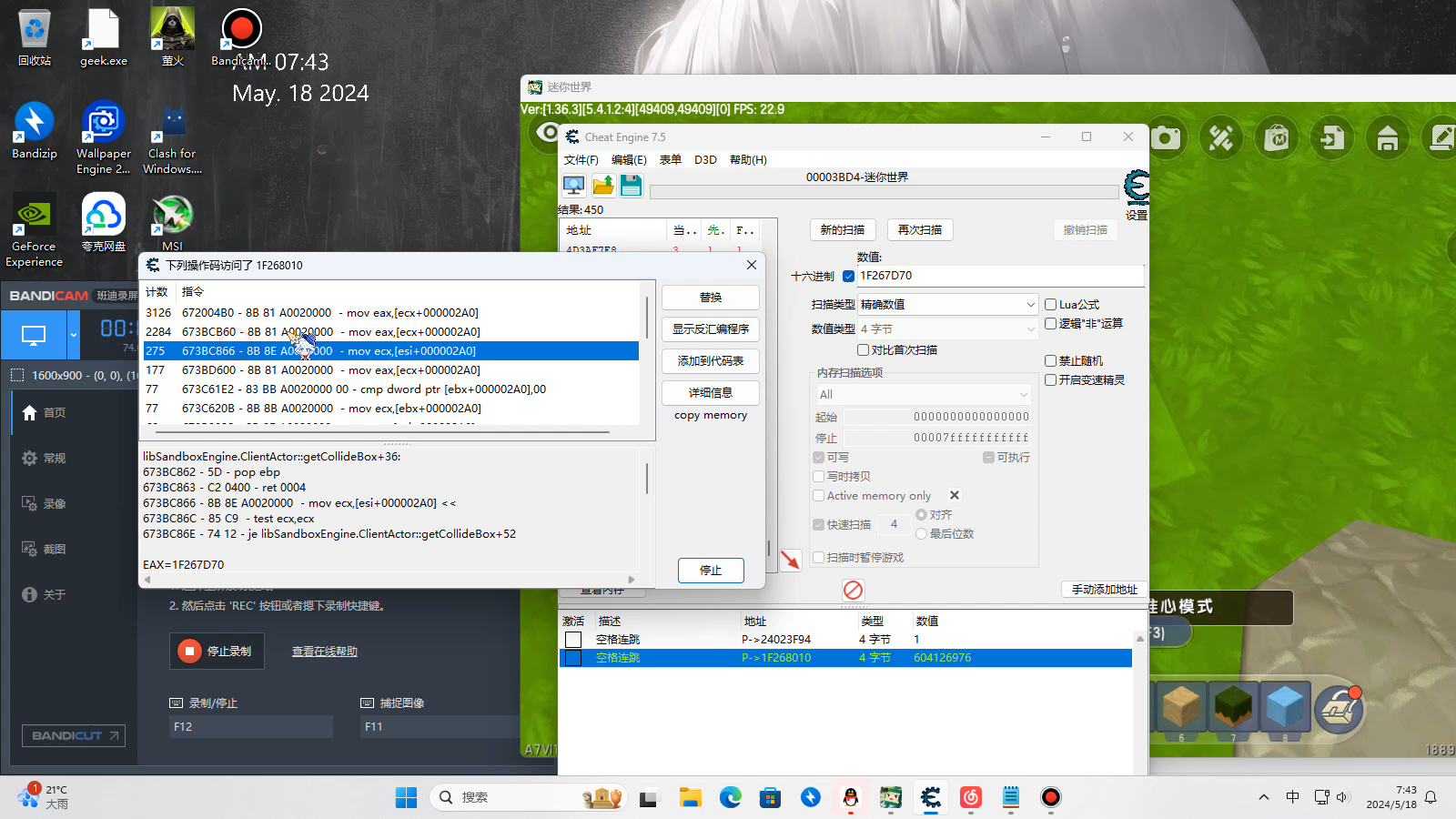The image size is (1456, 819).
Task: Open the 文件(F) menu in Cheat Engine
Action: pos(581,160)
